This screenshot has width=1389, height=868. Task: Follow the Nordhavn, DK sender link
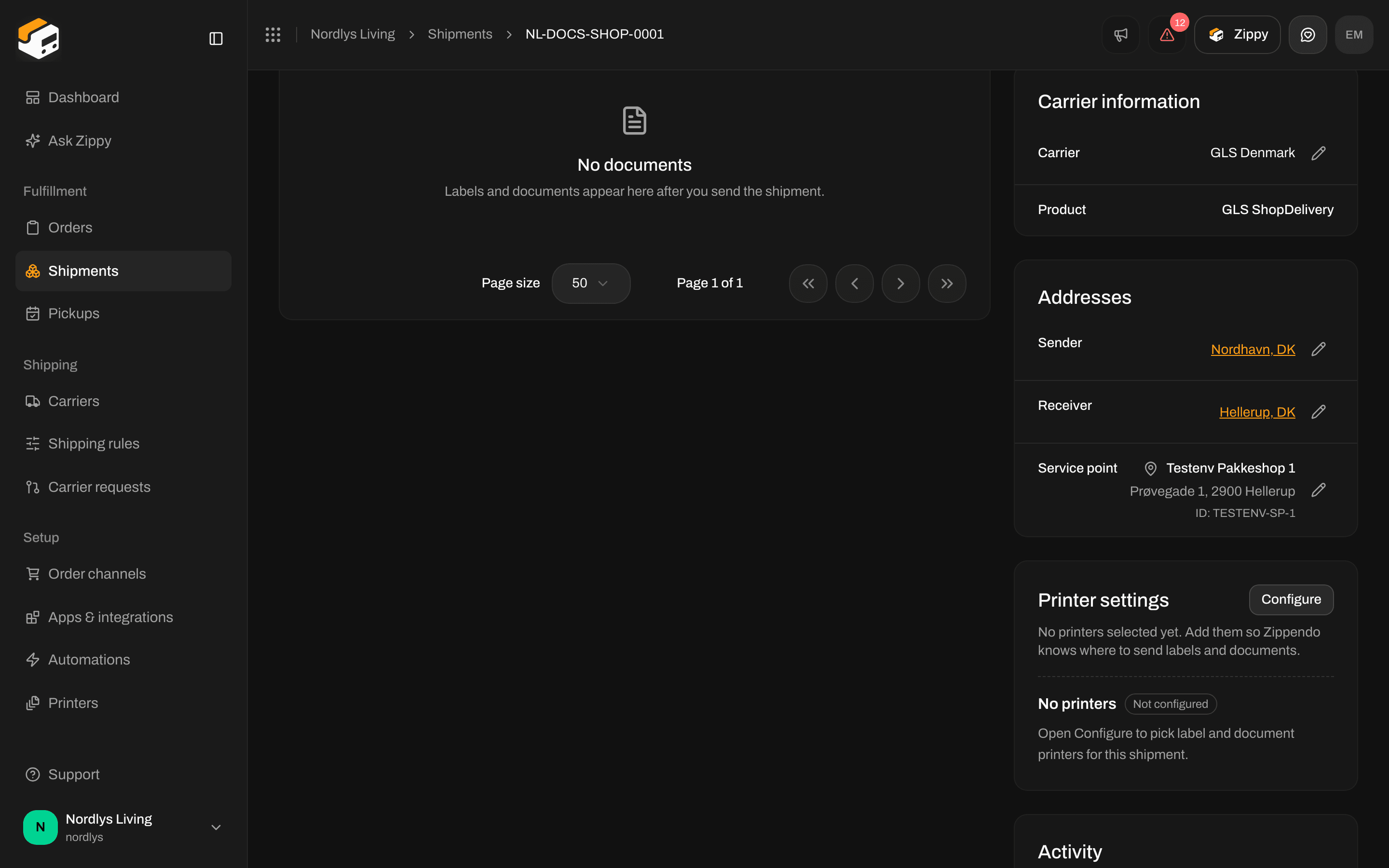(1253, 349)
